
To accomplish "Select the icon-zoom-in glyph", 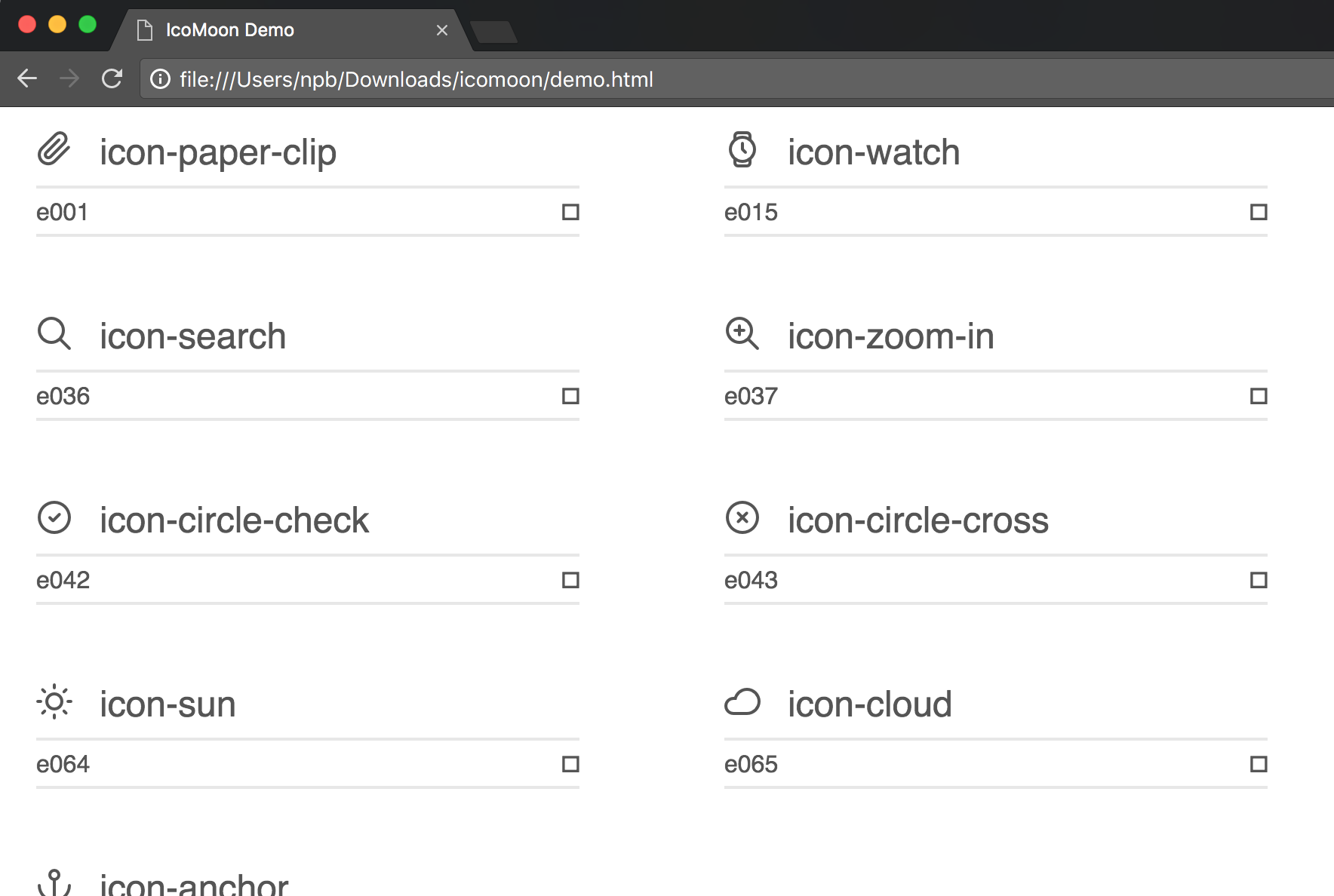I will tap(742, 334).
